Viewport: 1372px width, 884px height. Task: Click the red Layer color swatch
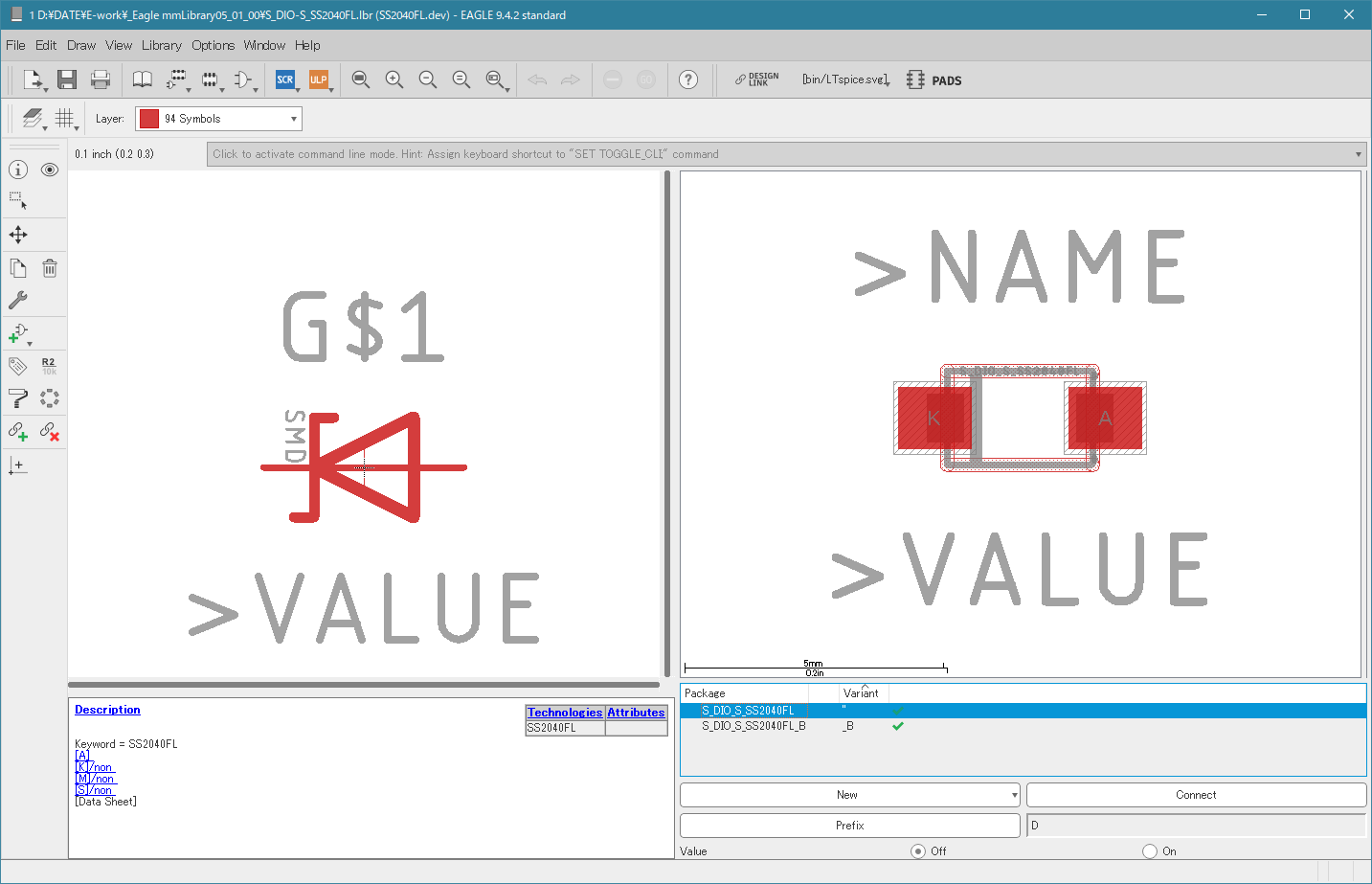pos(148,119)
